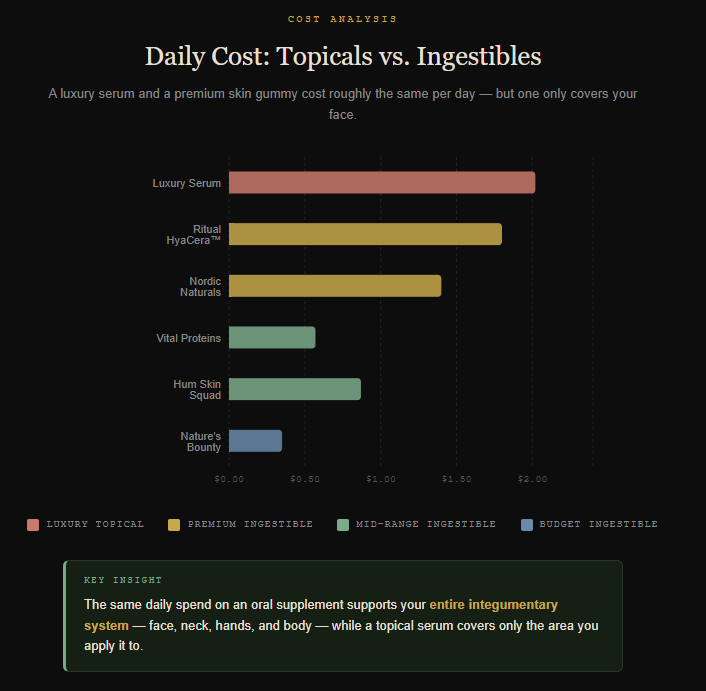706x691 pixels.
Task: Click the Luxury Topical legend label
Action: pos(95,524)
